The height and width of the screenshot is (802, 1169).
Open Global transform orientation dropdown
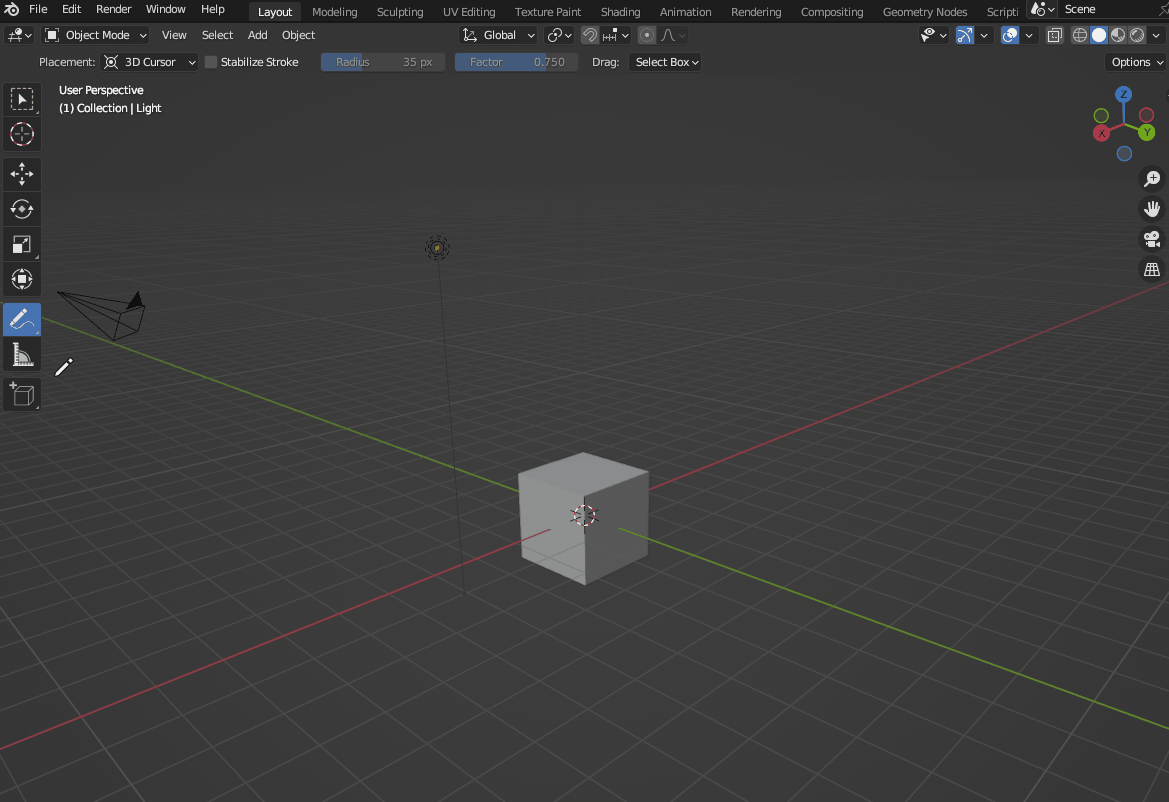click(498, 35)
